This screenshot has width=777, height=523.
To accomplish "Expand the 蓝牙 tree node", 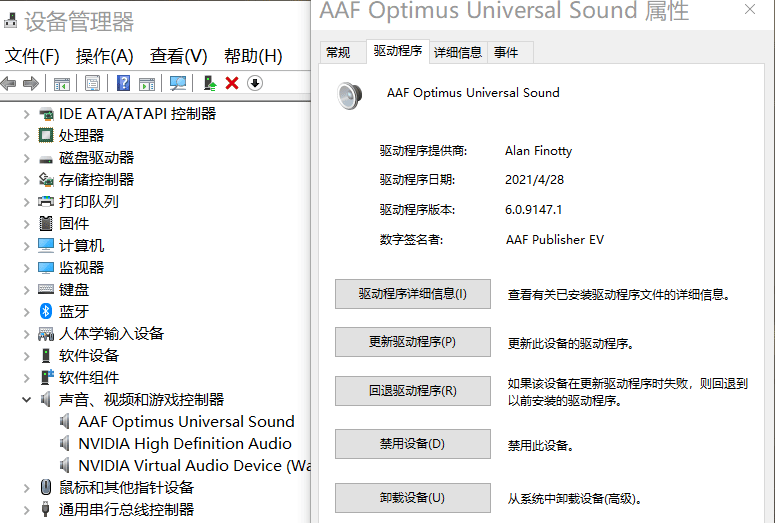I will pos(26,312).
